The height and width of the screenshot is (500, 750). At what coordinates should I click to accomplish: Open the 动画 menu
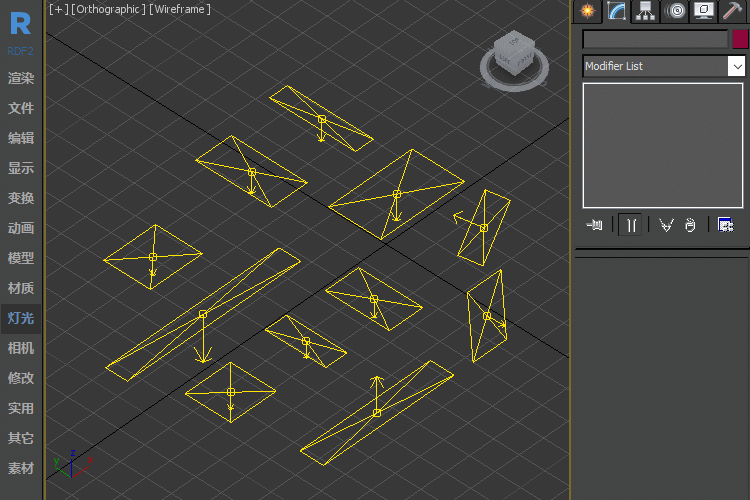(21, 228)
